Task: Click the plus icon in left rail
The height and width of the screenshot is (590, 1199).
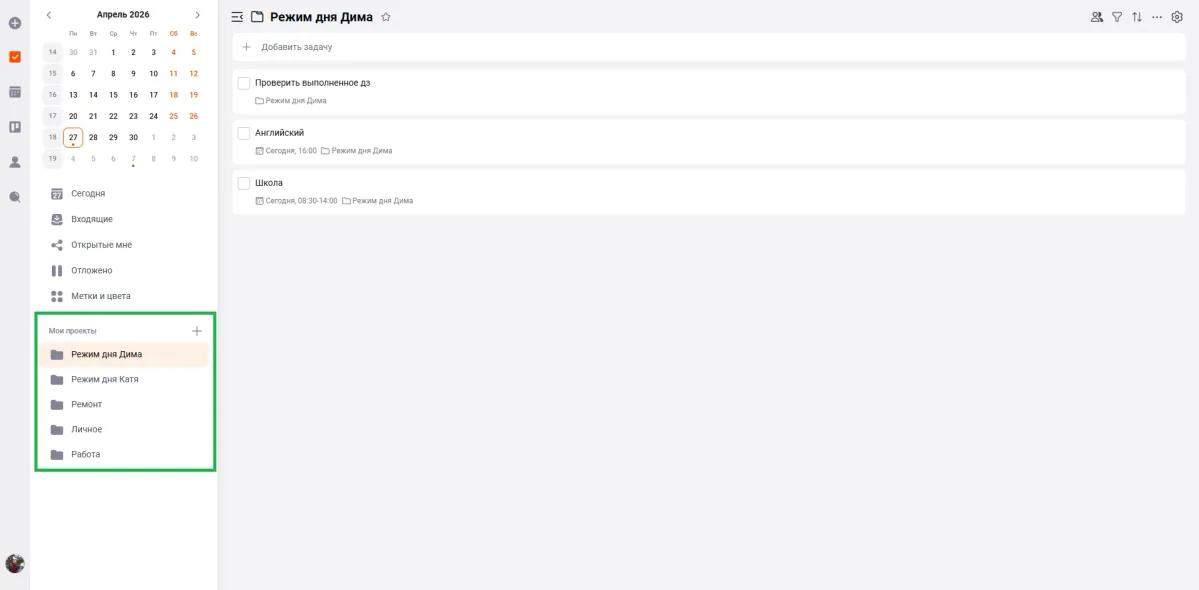Action: coord(15,23)
